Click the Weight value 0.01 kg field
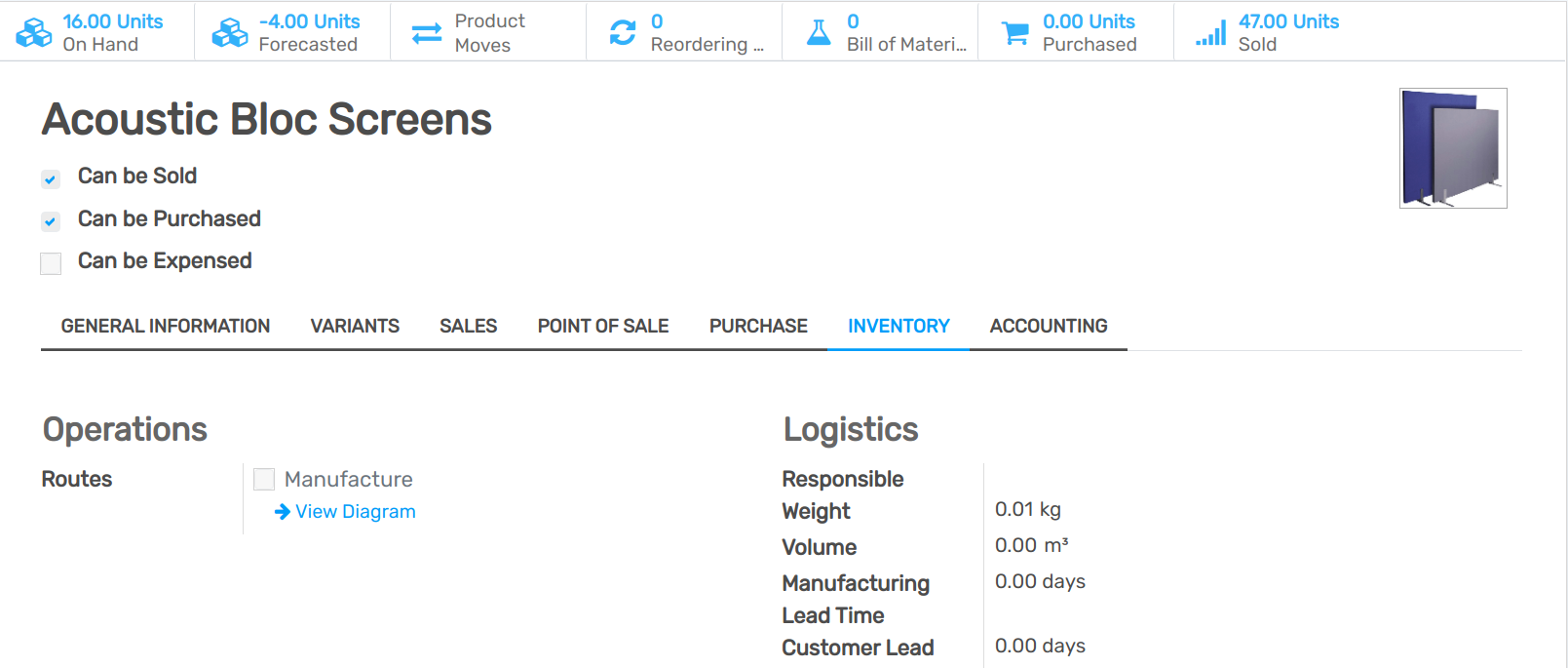Screen dimensions: 1568x668 [x=1028, y=509]
